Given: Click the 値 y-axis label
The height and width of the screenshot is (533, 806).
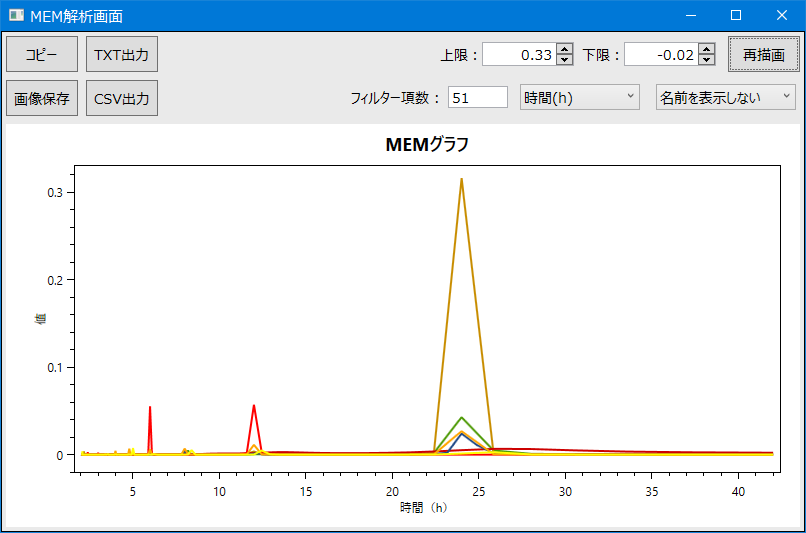Looking at the screenshot, I should click(x=40, y=319).
